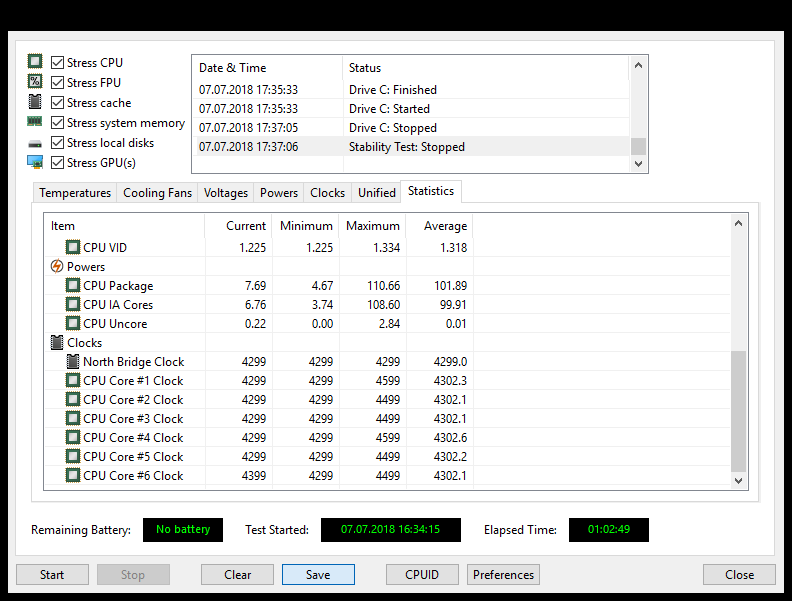The width and height of the screenshot is (792, 601).
Task: Click the Maximum column header
Action: pyautogui.click(x=373, y=226)
